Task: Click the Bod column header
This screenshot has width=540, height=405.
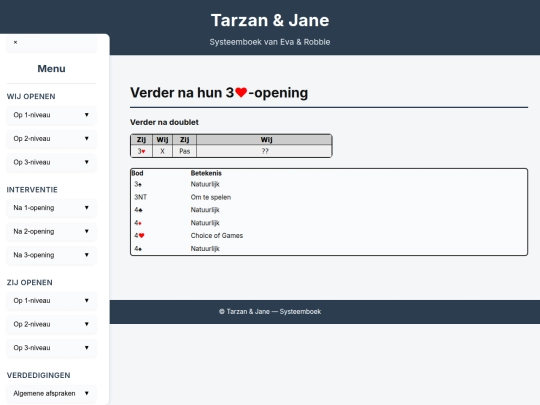Action: click(x=137, y=173)
